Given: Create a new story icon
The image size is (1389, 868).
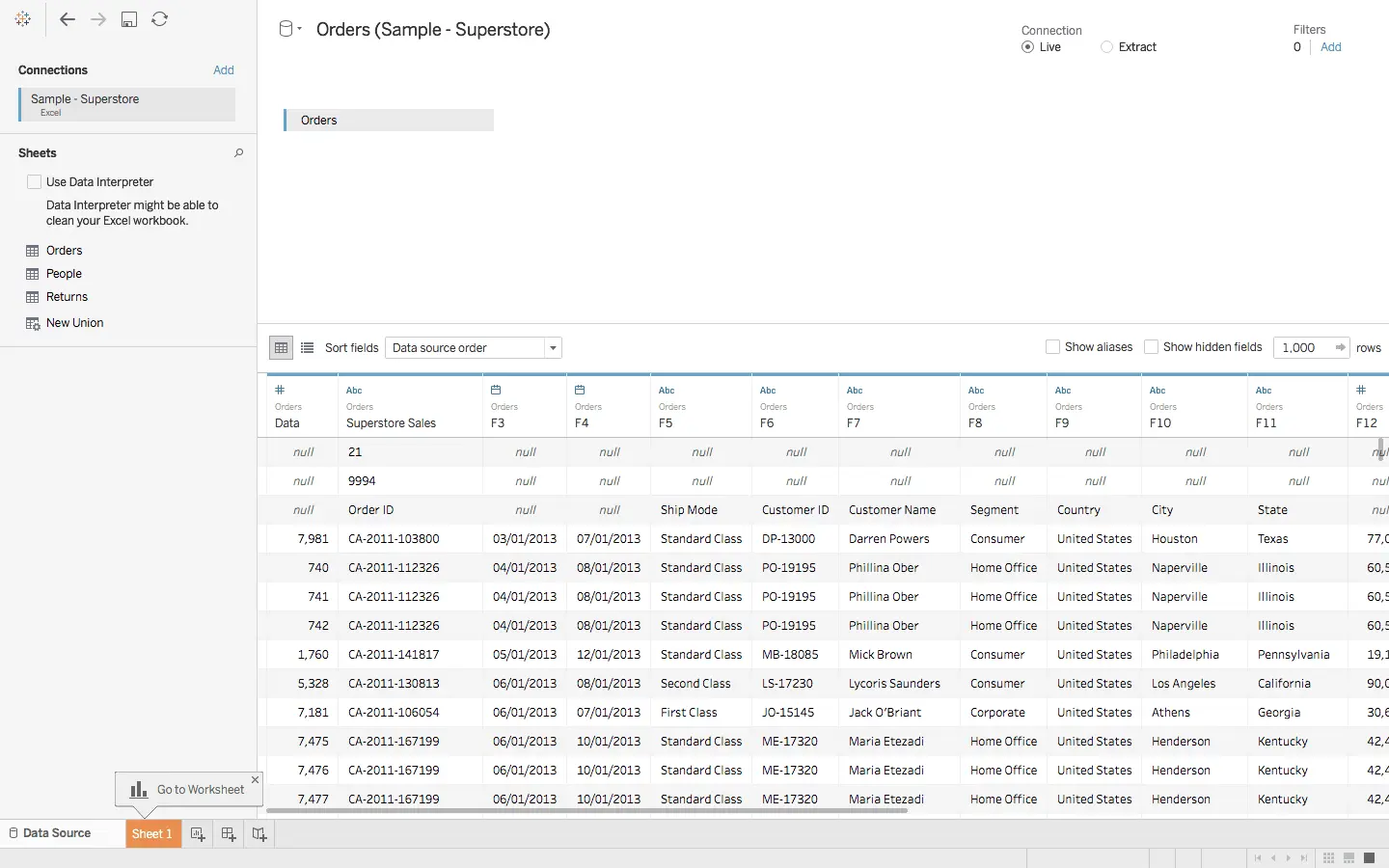Looking at the screenshot, I should click(259, 834).
